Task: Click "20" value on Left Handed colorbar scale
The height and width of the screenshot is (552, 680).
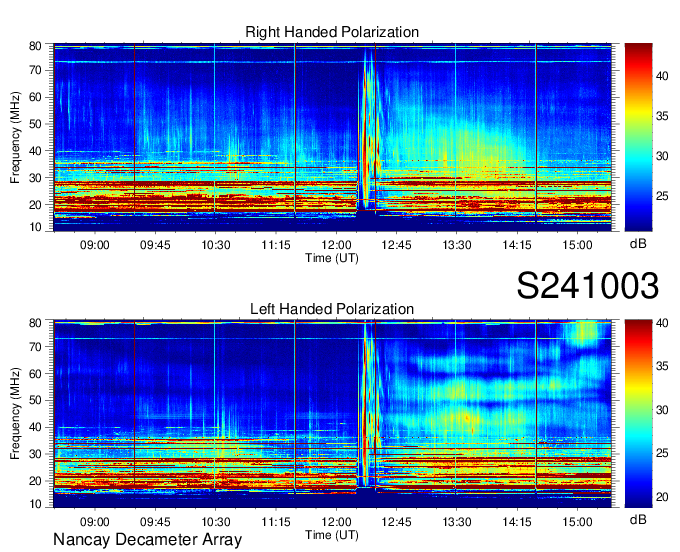Action: click(662, 497)
